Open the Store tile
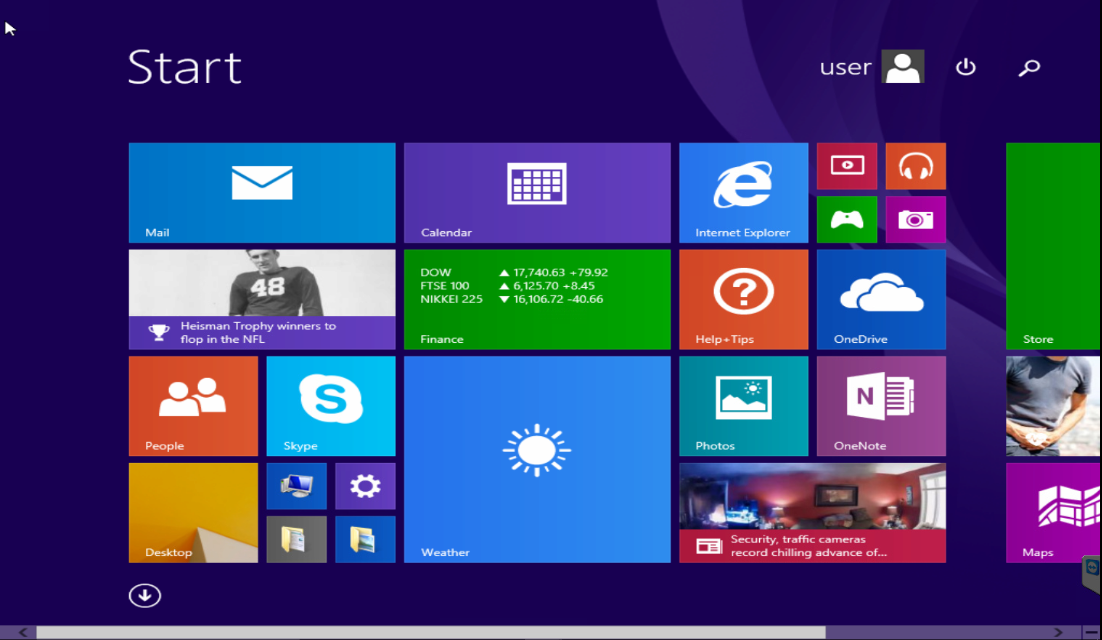The width and height of the screenshot is (1102, 640). coord(1054,246)
